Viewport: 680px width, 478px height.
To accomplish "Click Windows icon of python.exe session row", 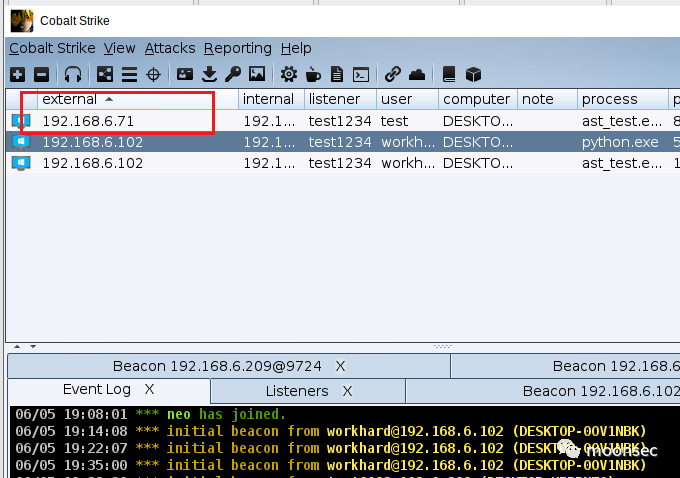I will 21,142.
